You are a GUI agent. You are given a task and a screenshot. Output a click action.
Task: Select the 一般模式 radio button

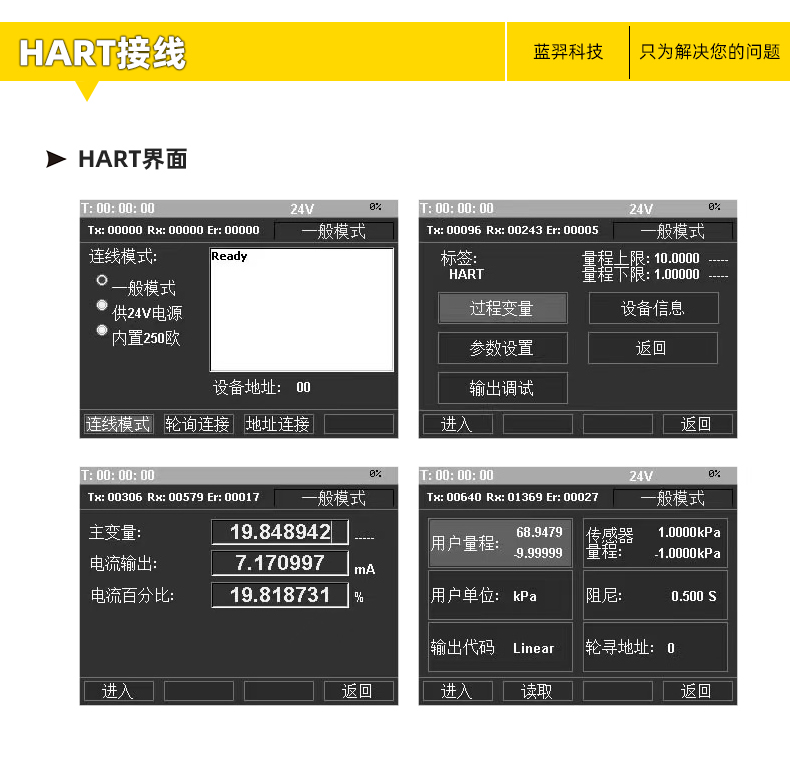tap(102, 280)
